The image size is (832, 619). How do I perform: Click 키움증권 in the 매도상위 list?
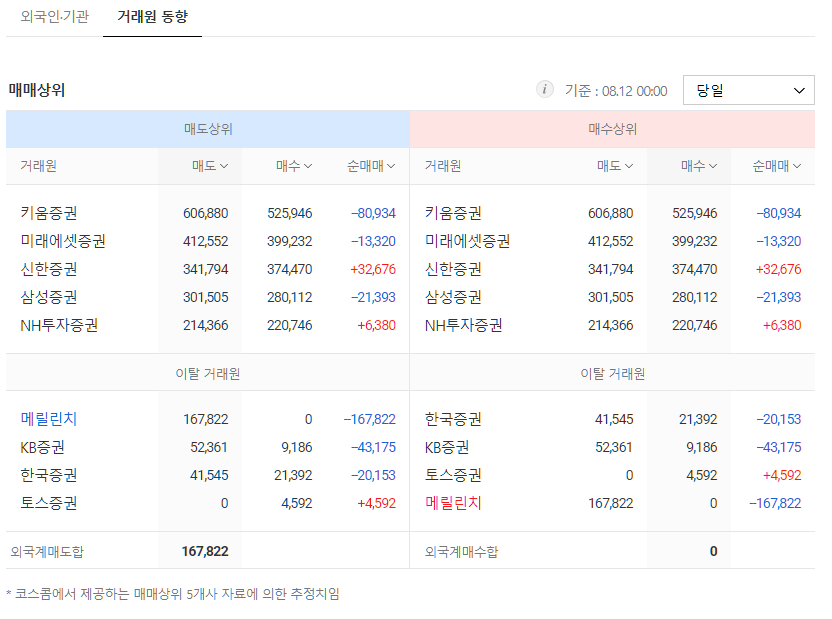49,213
